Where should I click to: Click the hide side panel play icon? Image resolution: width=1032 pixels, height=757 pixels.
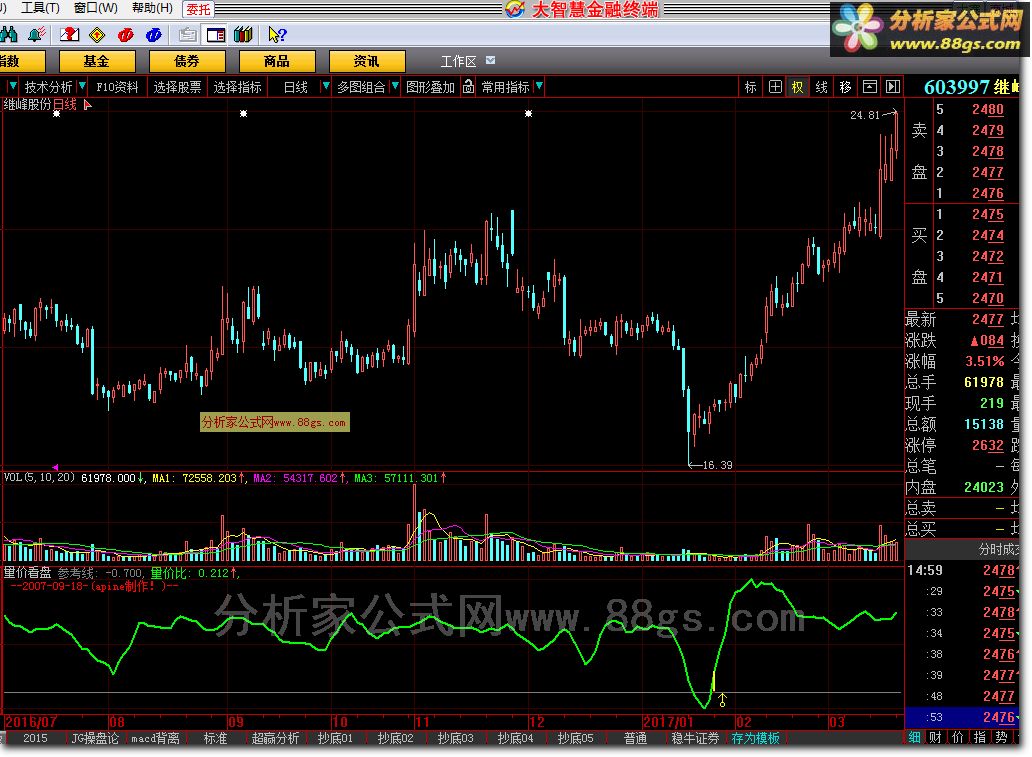coord(892,87)
